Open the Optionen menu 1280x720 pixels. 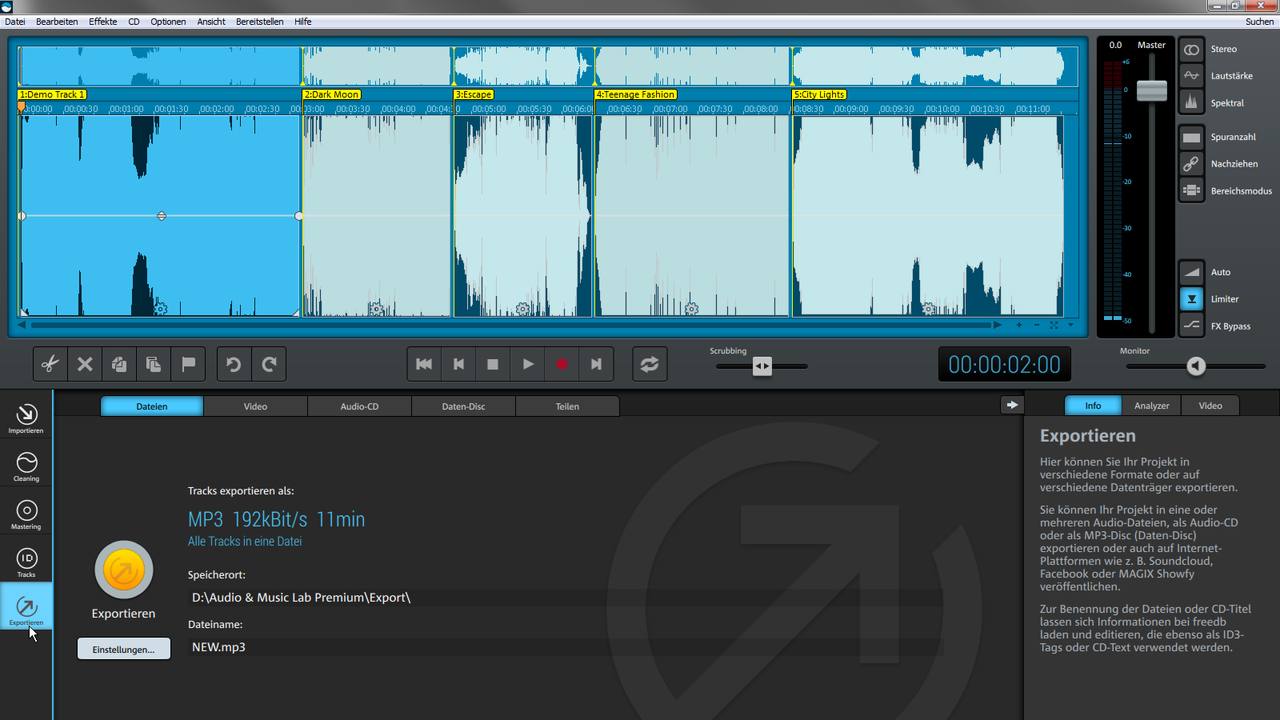pos(168,21)
